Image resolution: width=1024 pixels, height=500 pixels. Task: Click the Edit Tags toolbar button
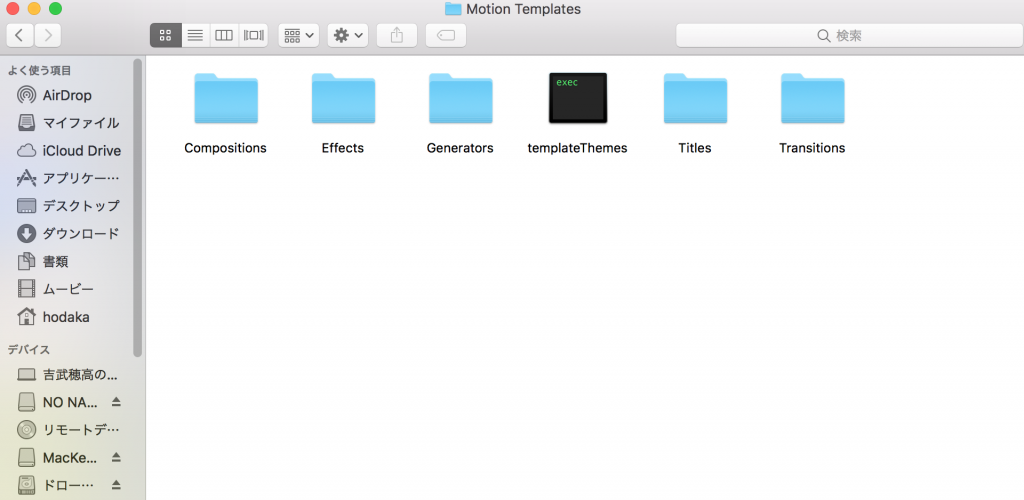point(446,35)
